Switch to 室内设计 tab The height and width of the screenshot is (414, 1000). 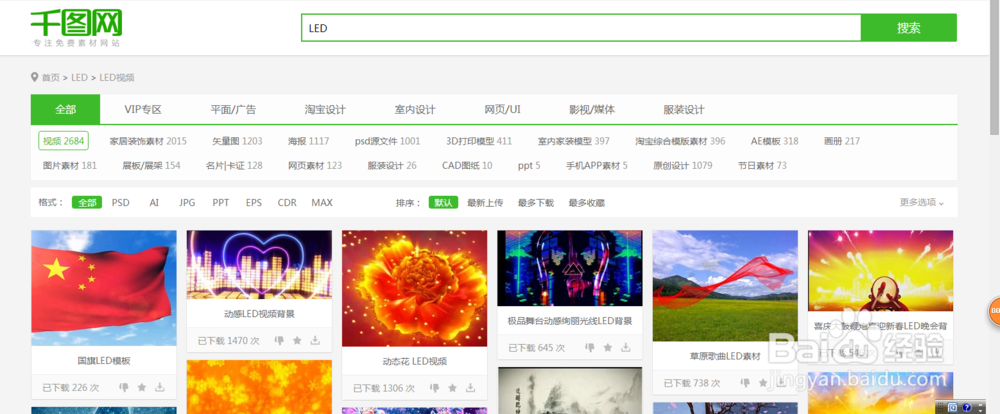[x=415, y=110]
